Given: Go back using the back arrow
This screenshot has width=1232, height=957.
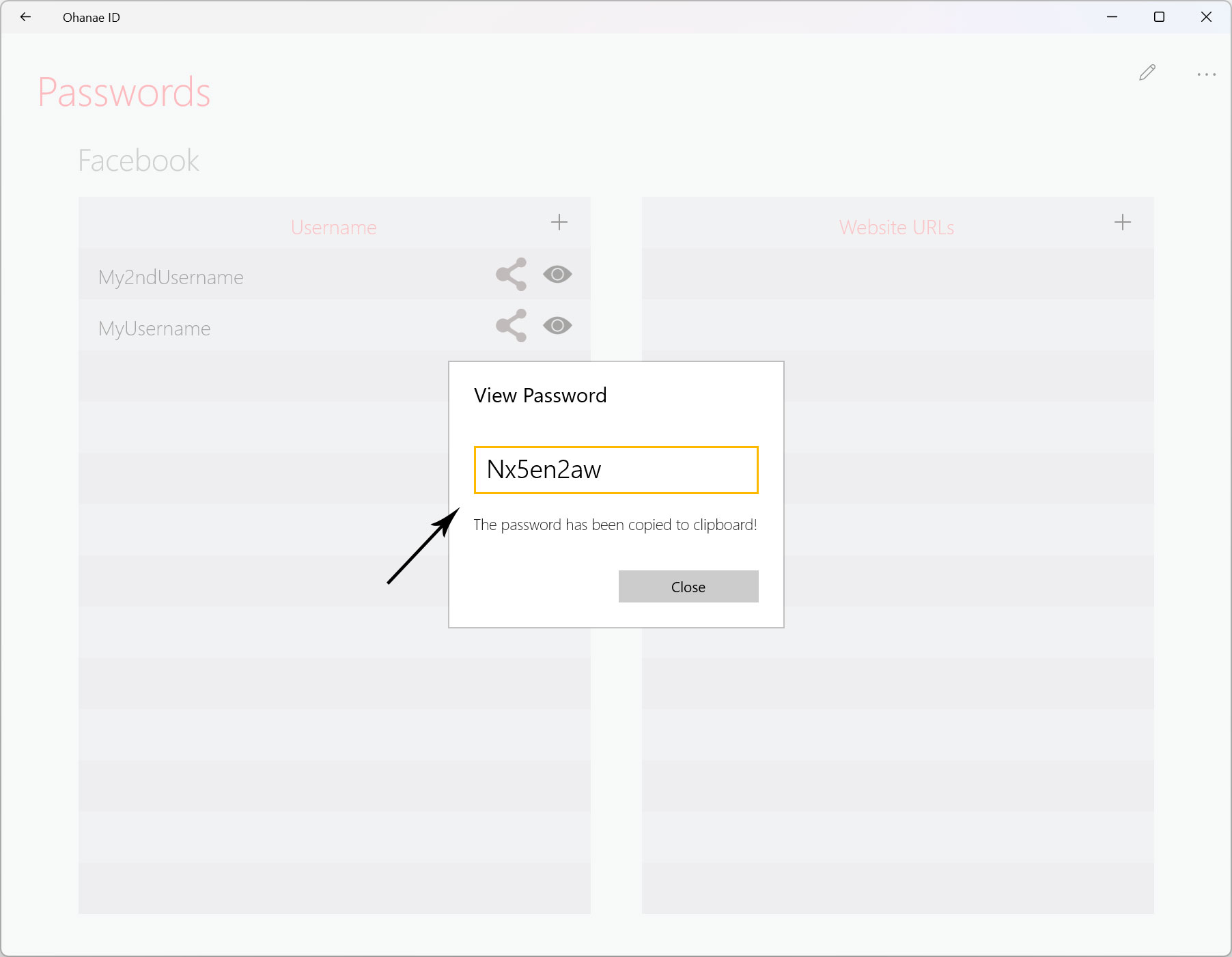Looking at the screenshot, I should [25, 17].
